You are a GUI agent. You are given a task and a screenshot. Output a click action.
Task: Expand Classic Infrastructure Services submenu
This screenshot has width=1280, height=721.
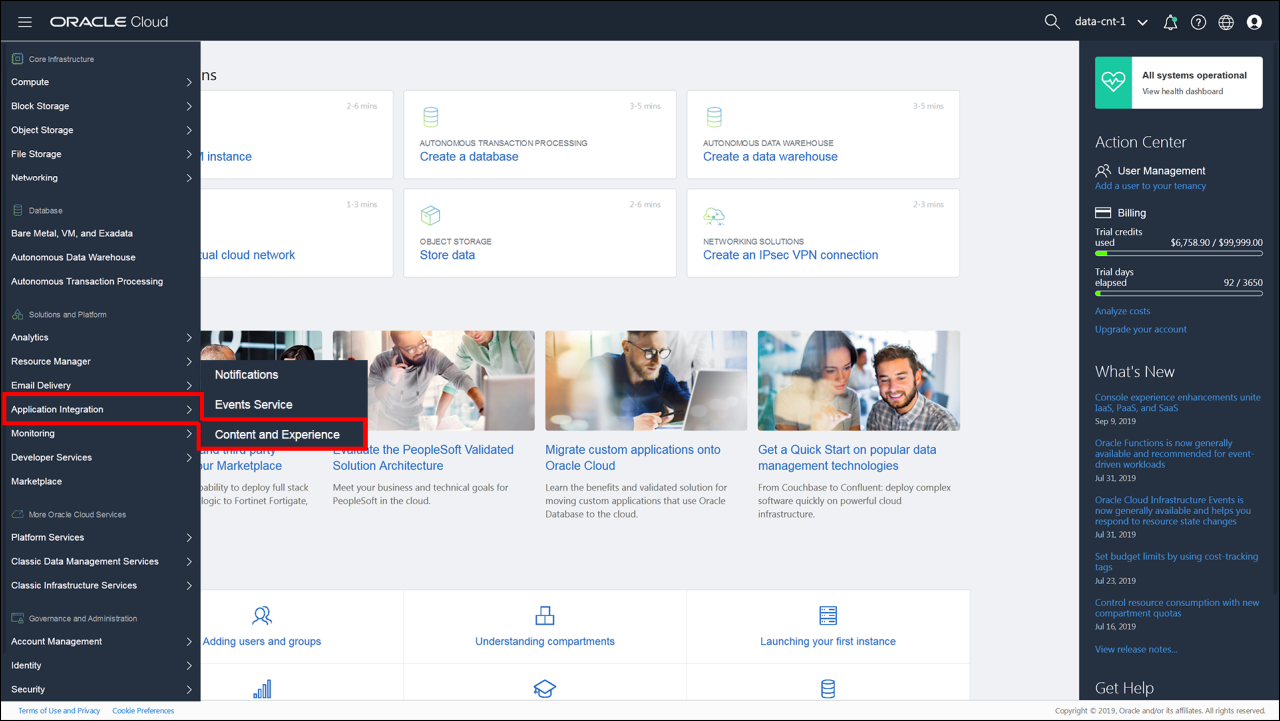point(100,585)
